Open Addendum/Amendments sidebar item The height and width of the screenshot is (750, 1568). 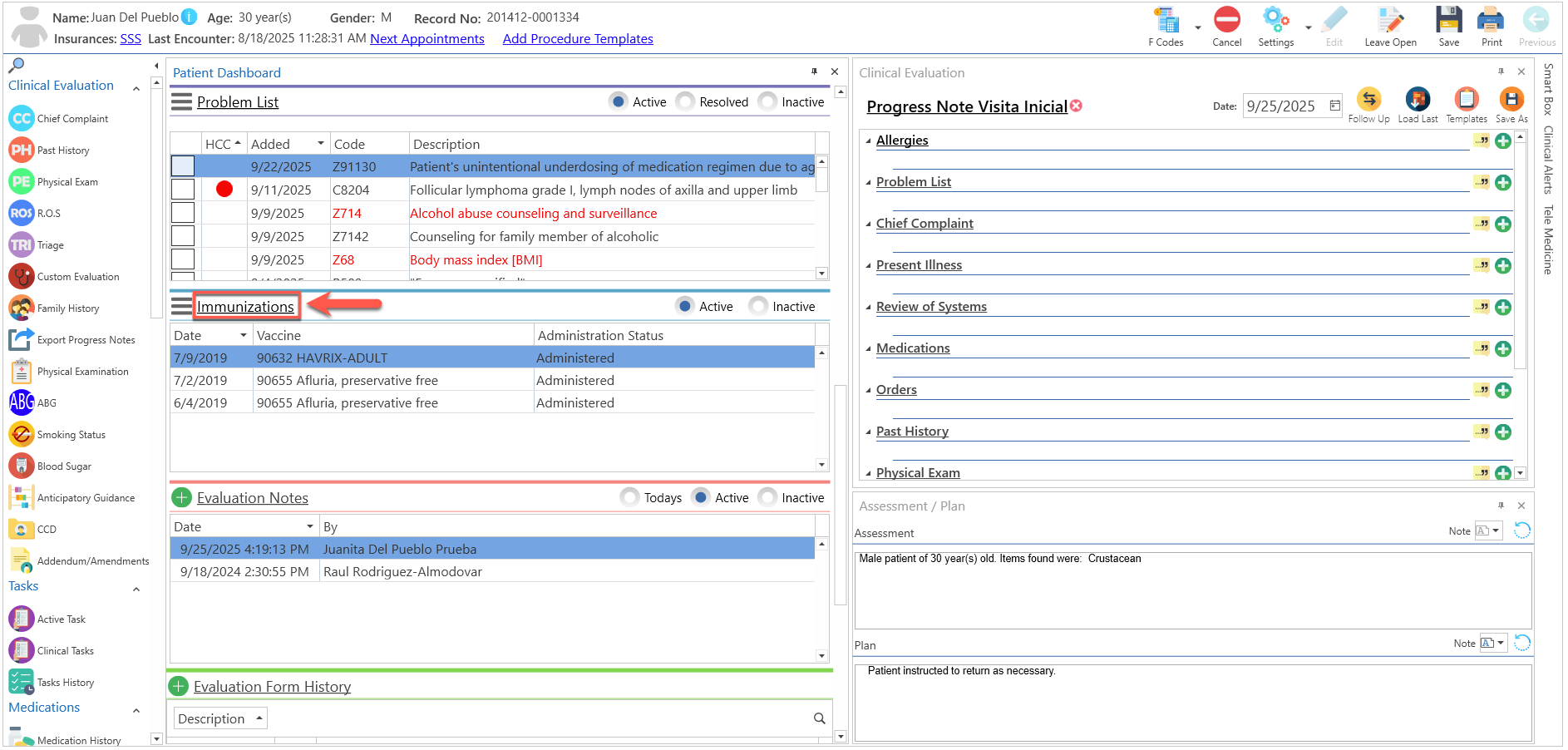[x=80, y=561]
